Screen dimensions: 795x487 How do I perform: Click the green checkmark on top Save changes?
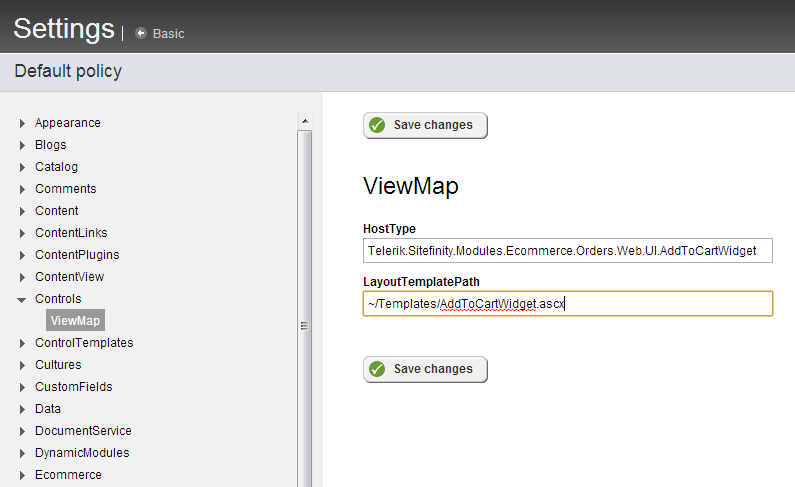point(377,125)
